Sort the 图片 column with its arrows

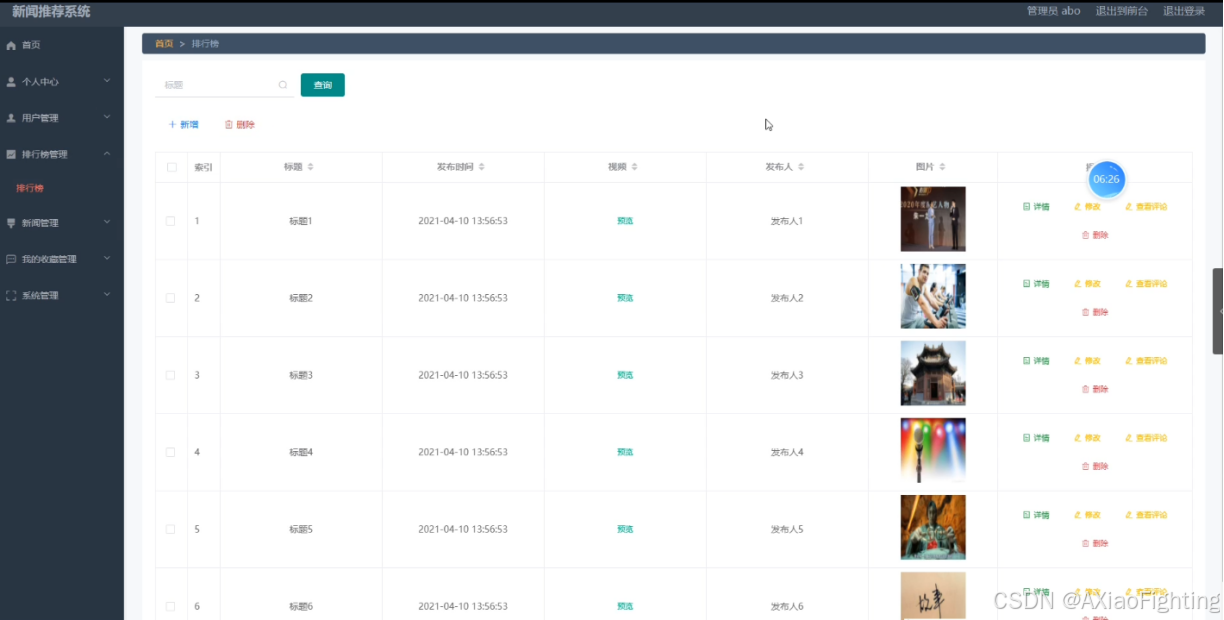(x=943, y=167)
